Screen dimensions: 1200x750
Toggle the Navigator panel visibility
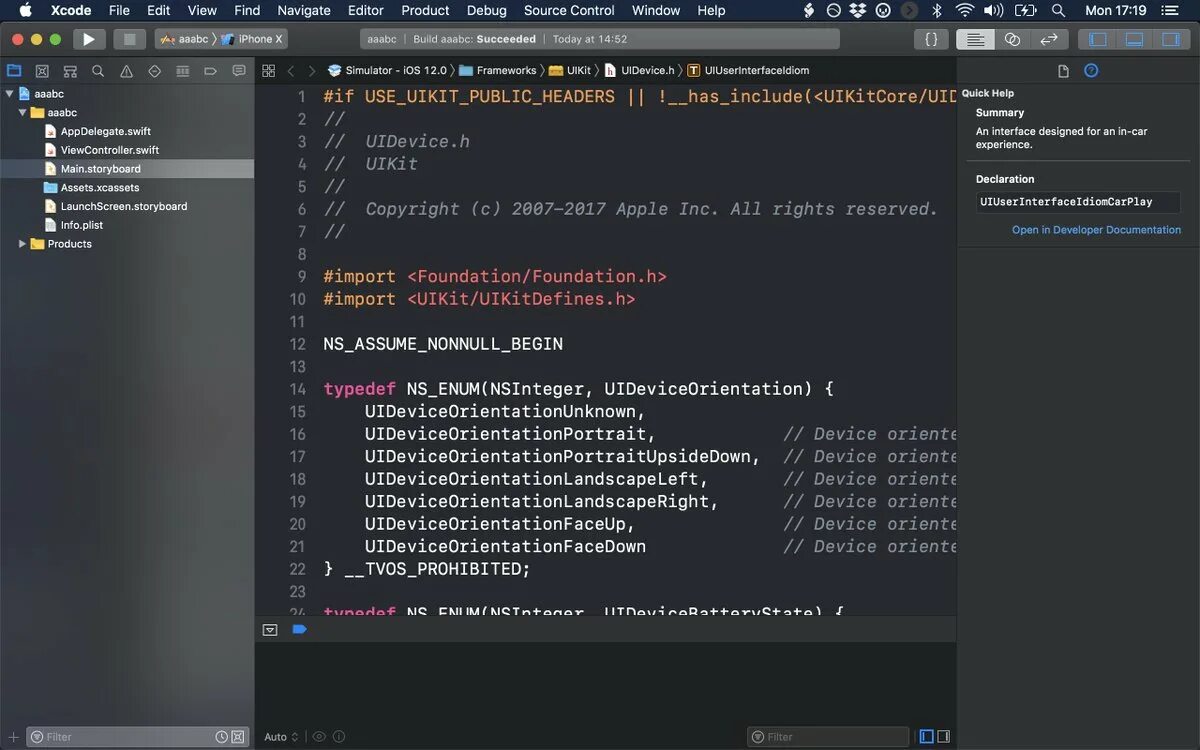point(1098,39)
